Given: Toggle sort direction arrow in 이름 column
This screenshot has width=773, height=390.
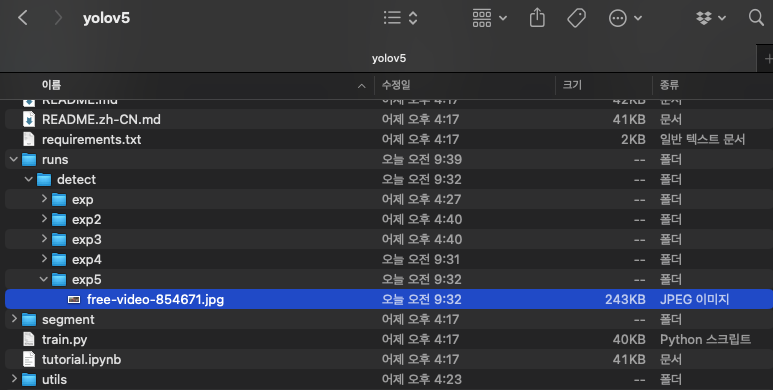Looking at the screenshot, I should [361, 86].
